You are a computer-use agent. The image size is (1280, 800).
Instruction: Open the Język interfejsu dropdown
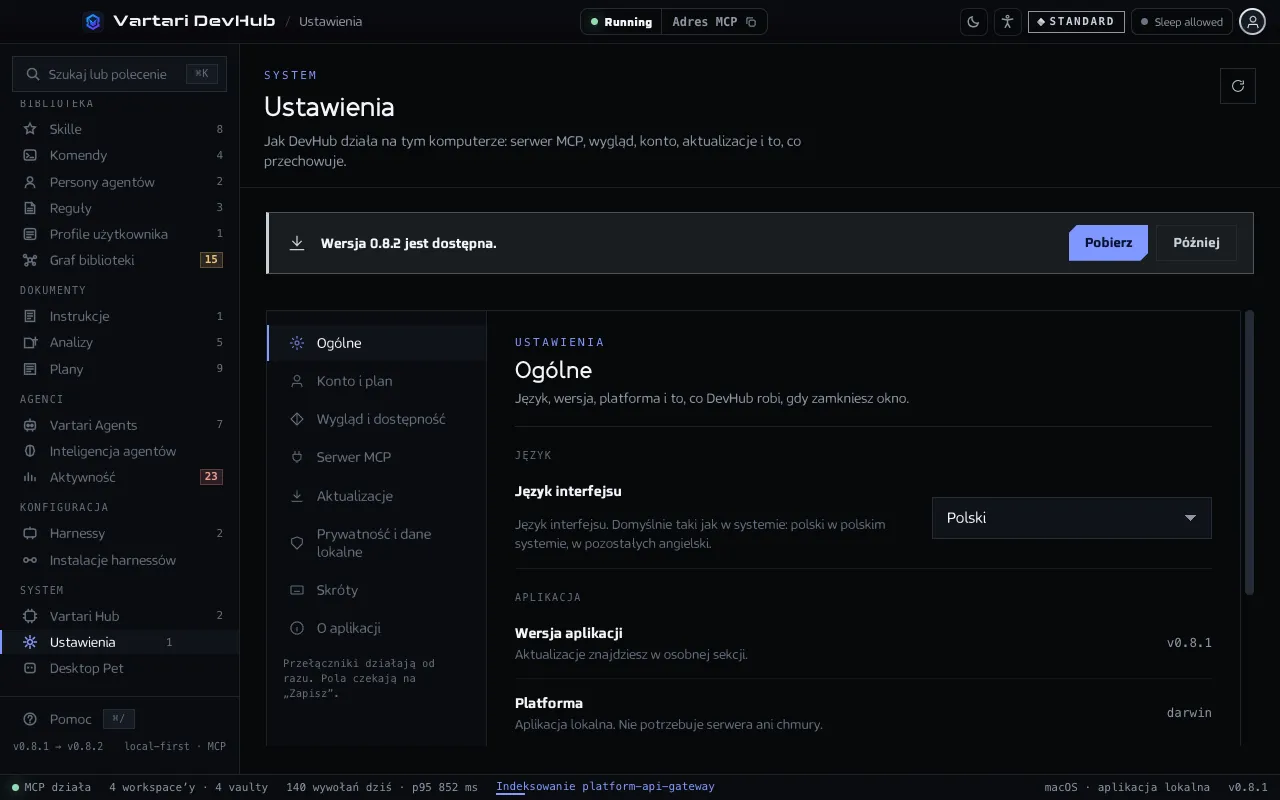click(x=1072, y=518)
